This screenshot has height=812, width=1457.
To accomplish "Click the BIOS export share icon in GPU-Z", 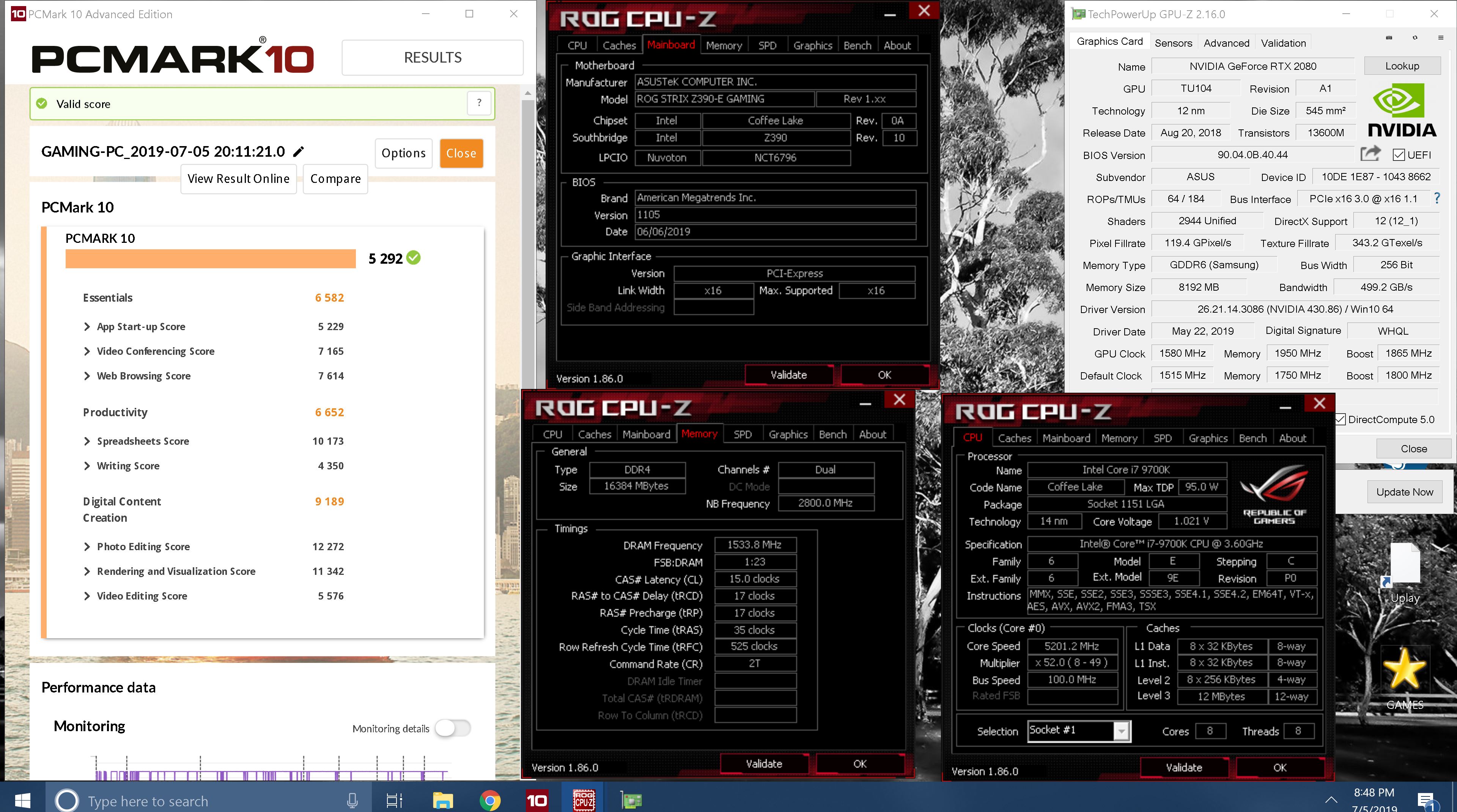I will (1370, 153).
